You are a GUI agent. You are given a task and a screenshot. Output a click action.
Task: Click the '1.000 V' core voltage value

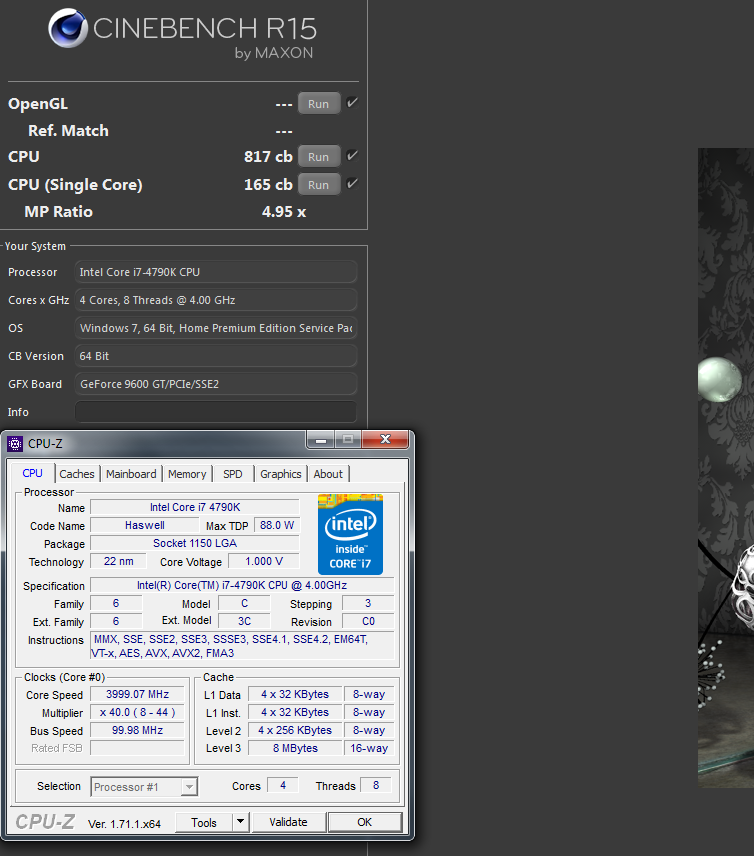click(264, 561)
